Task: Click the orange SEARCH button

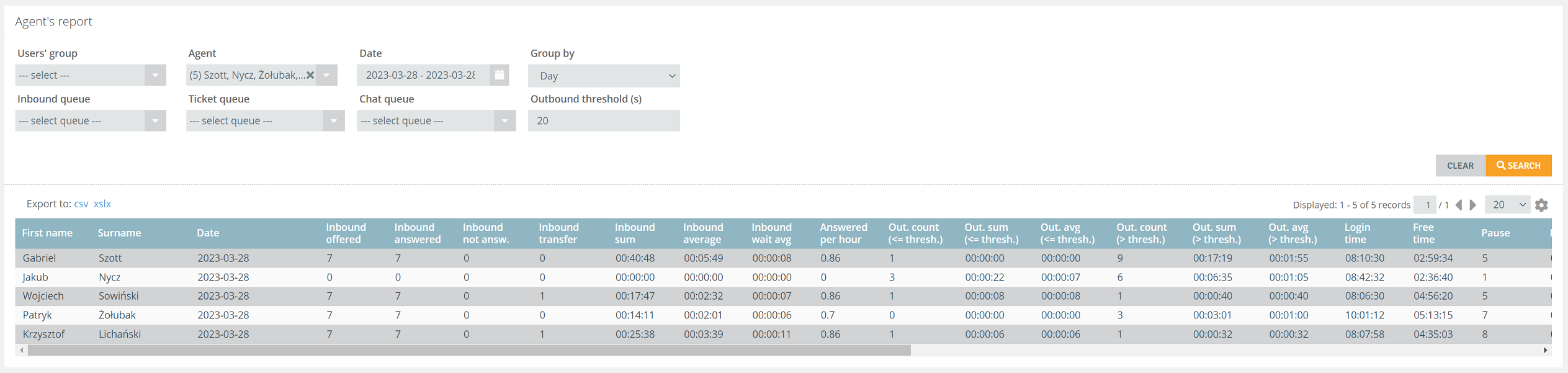Action: (x=1518, y=166)
